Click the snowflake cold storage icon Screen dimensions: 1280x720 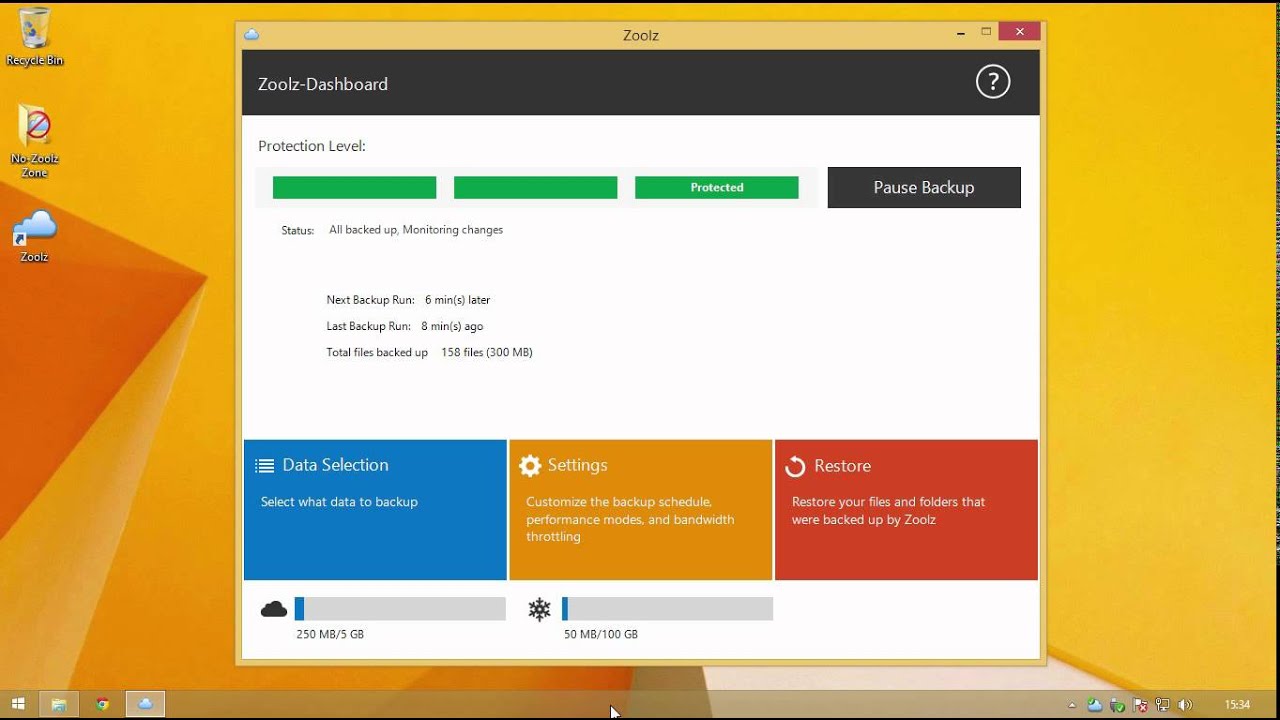coord(540,609)
